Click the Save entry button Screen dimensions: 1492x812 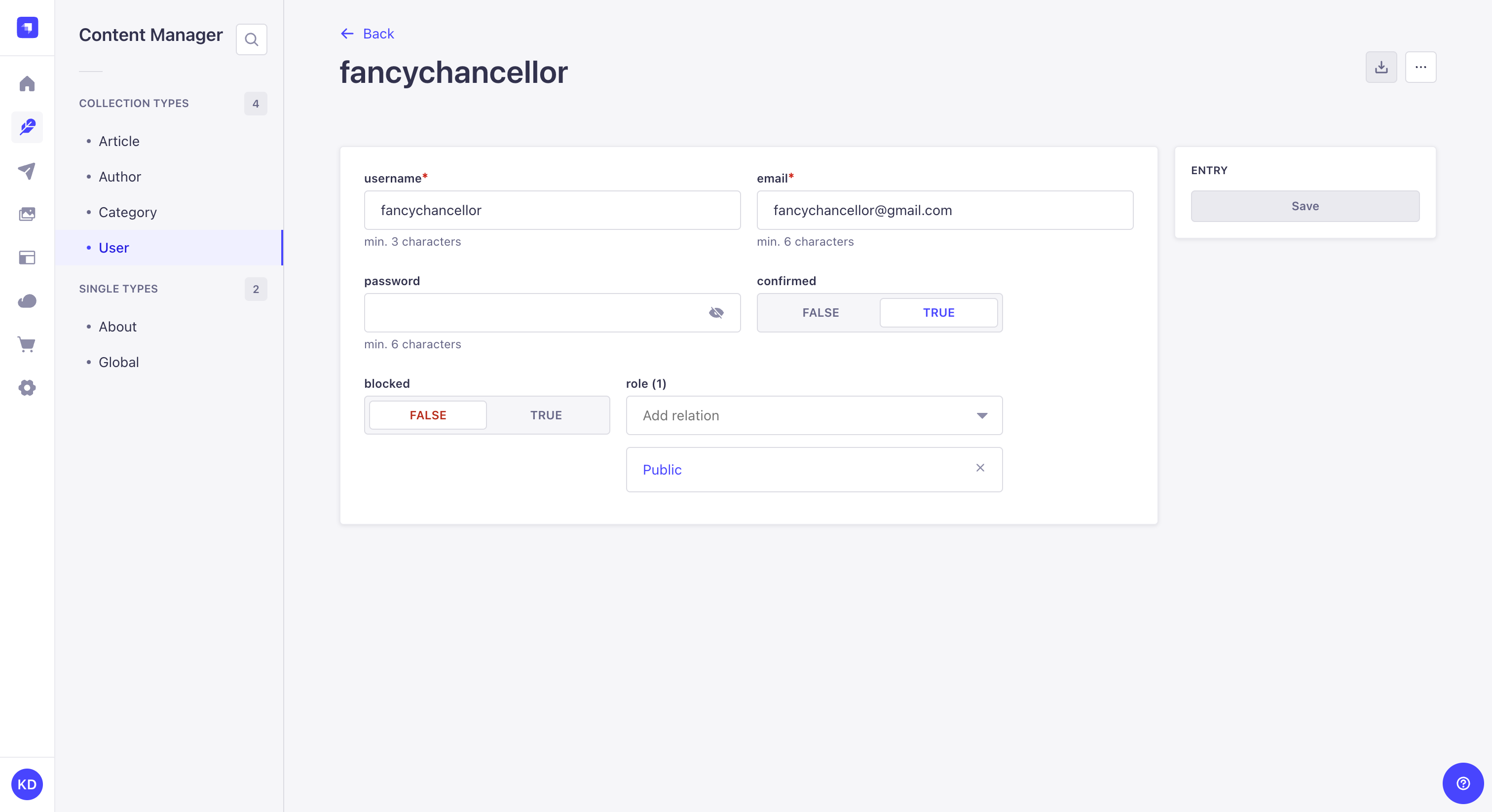tap(1305, 206)
